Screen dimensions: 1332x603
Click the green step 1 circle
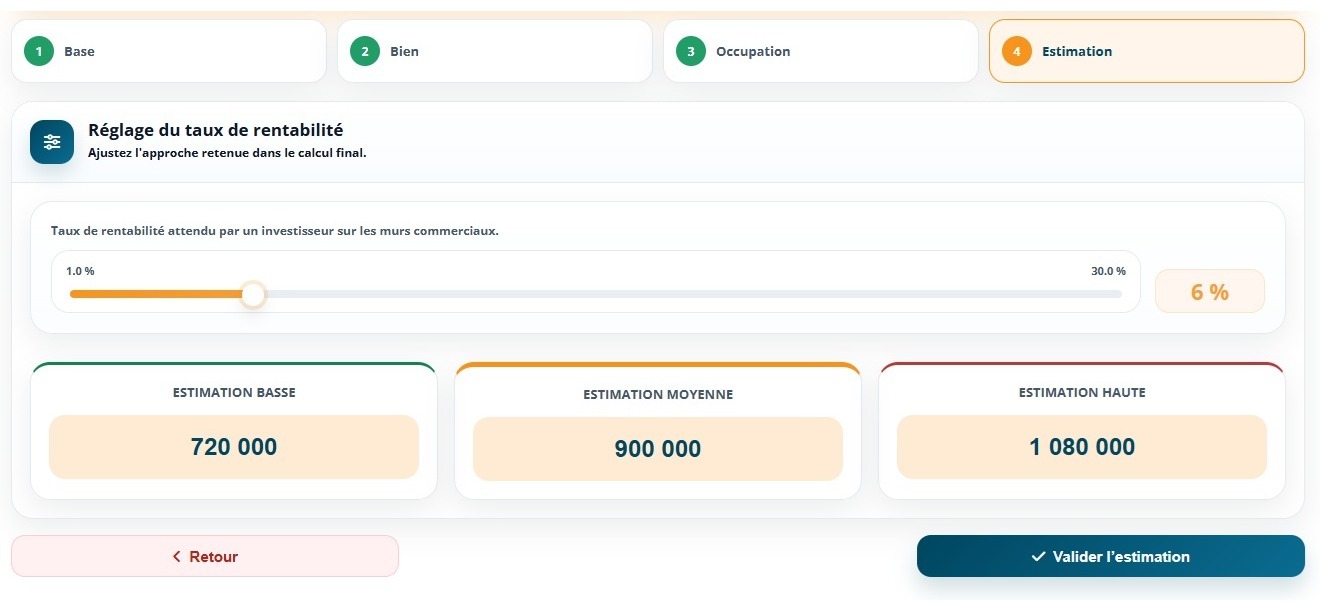tap(39, 51)
